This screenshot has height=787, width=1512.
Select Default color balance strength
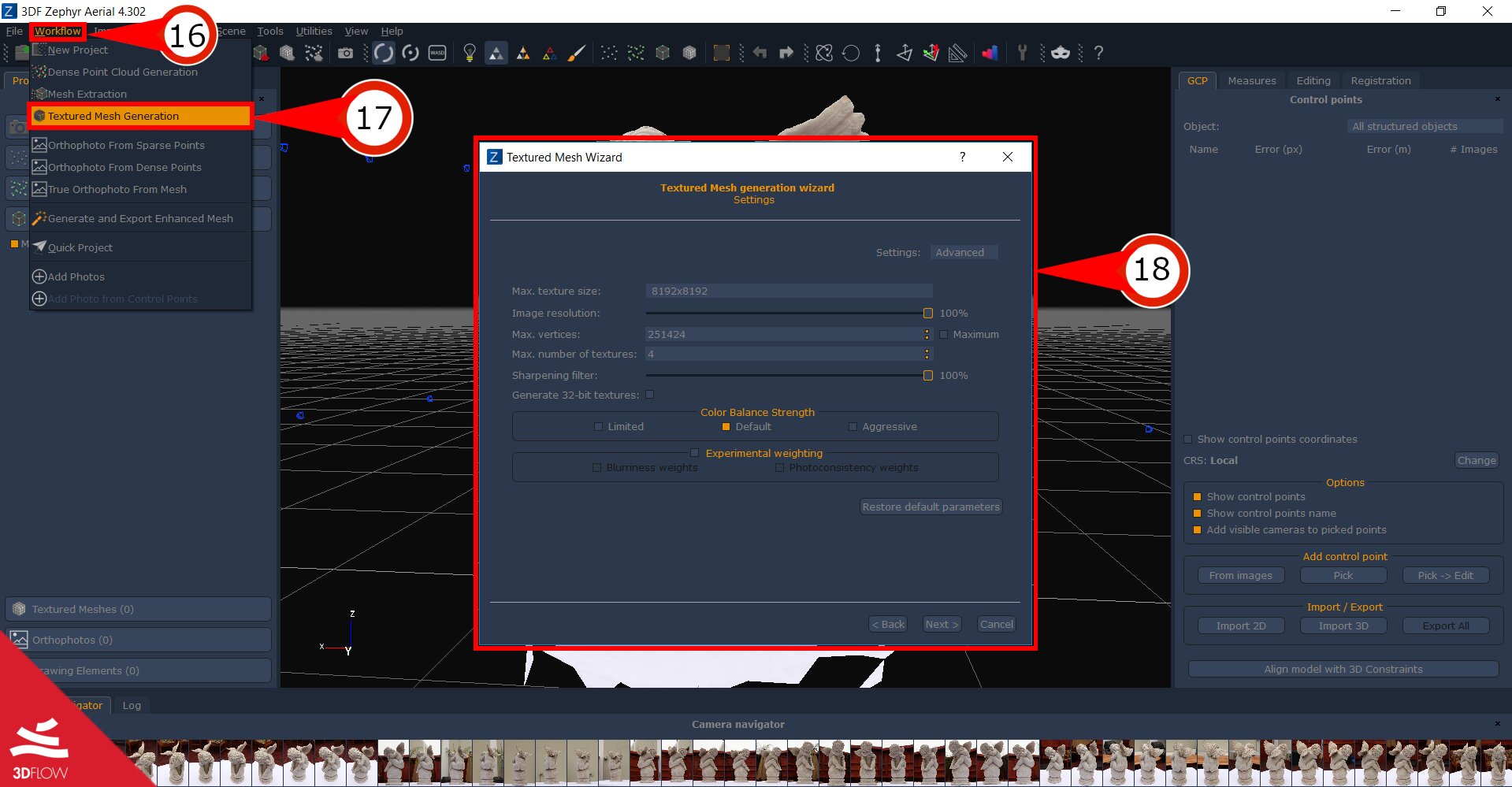pyautogui.click(x=726, y=426)
